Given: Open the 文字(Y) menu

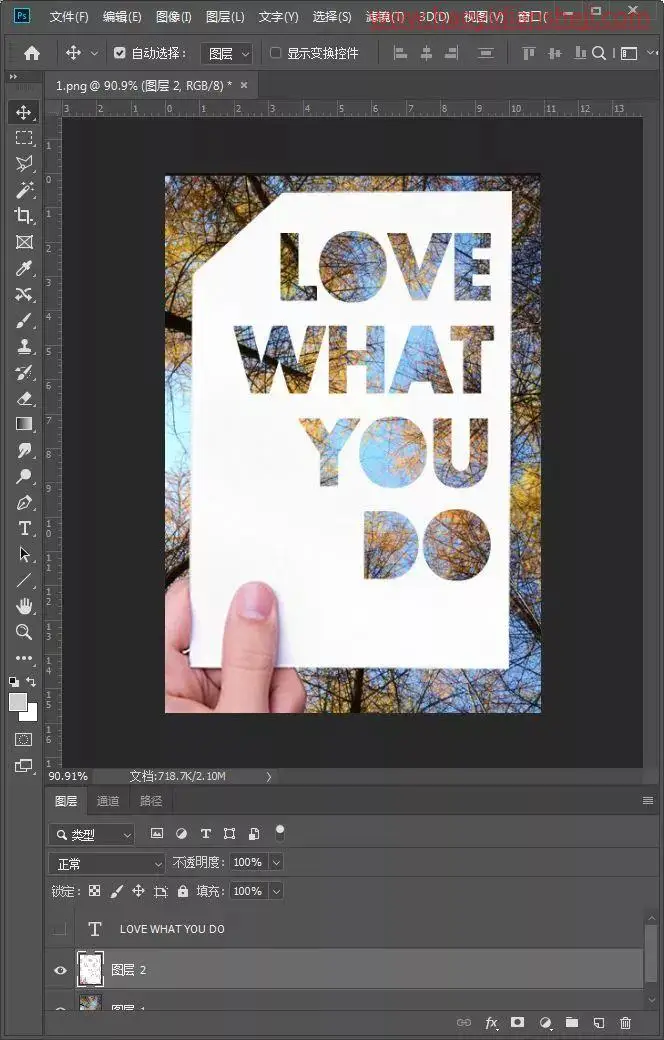Looking at the screenshot, I should coord(279,17).
